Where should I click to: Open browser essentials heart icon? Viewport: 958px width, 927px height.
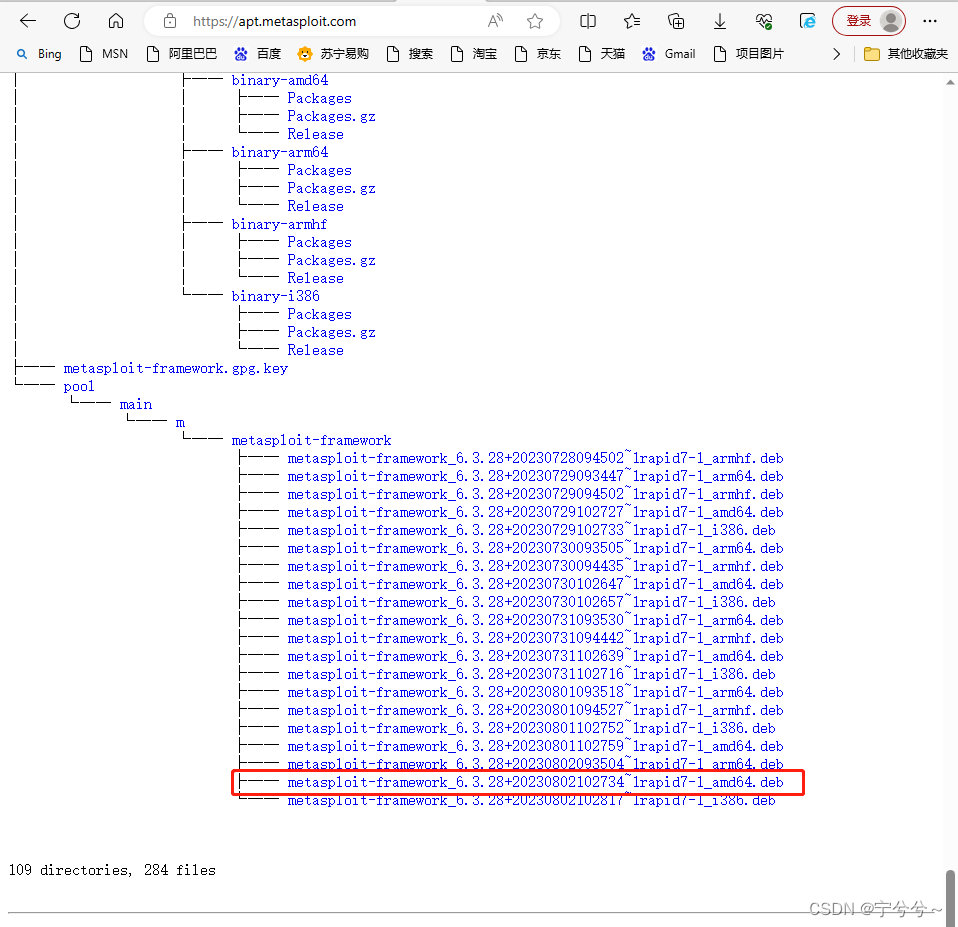tap(764, 21)
